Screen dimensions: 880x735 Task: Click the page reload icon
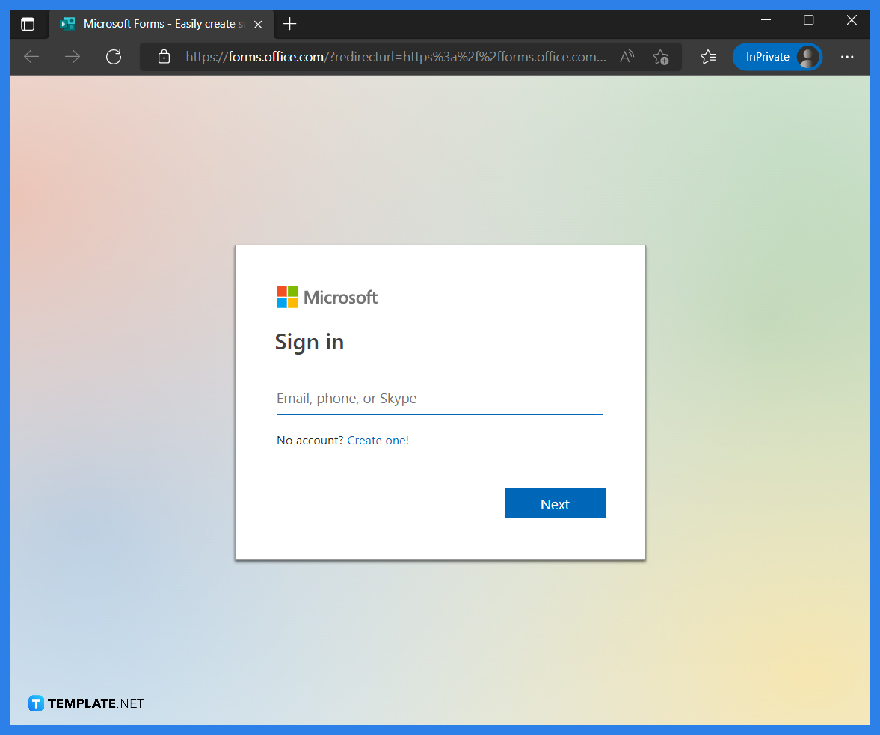[x=111, y=57]
